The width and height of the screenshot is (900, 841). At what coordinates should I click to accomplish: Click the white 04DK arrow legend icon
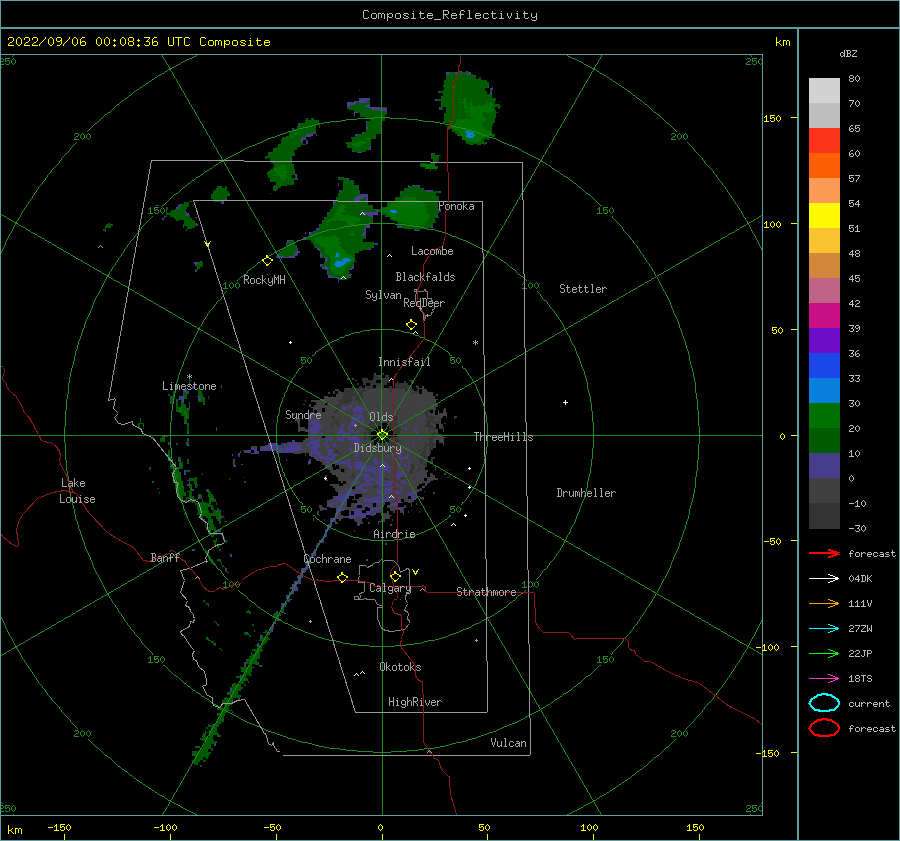click(x=824, y=578)
